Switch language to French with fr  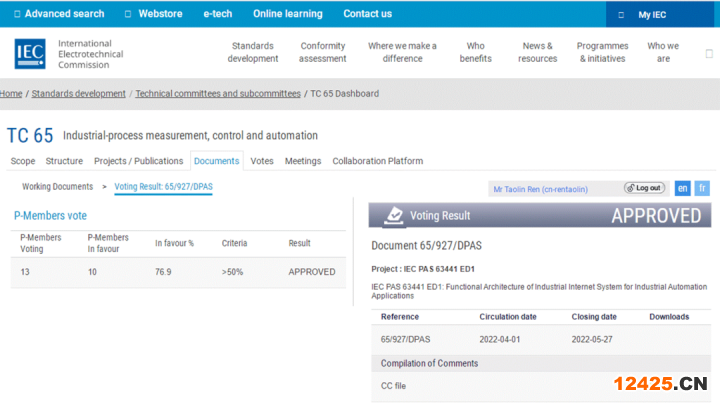pyautogui.click(x=702, y=188)
